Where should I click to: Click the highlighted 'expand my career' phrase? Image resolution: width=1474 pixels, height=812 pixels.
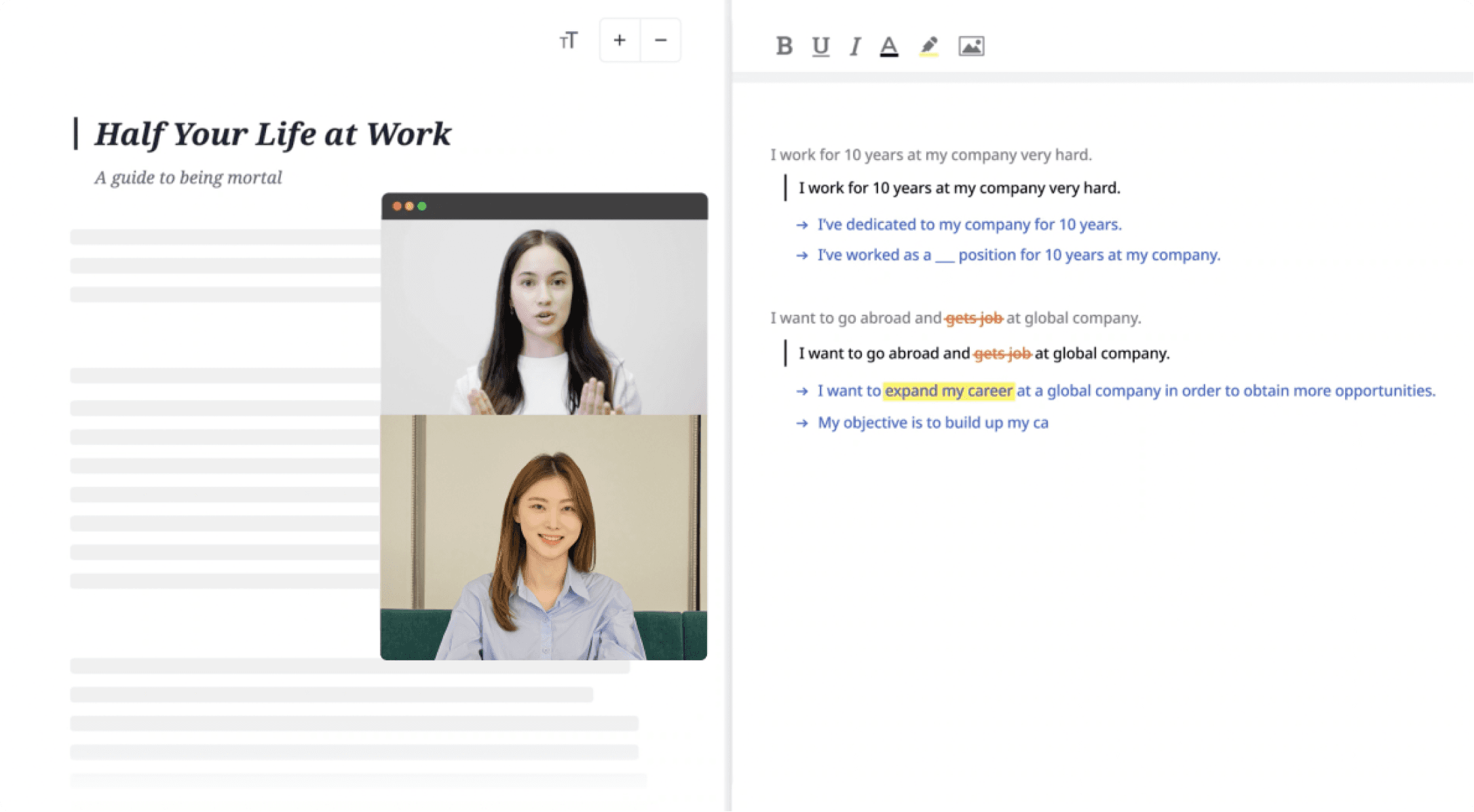coord(948,391)
